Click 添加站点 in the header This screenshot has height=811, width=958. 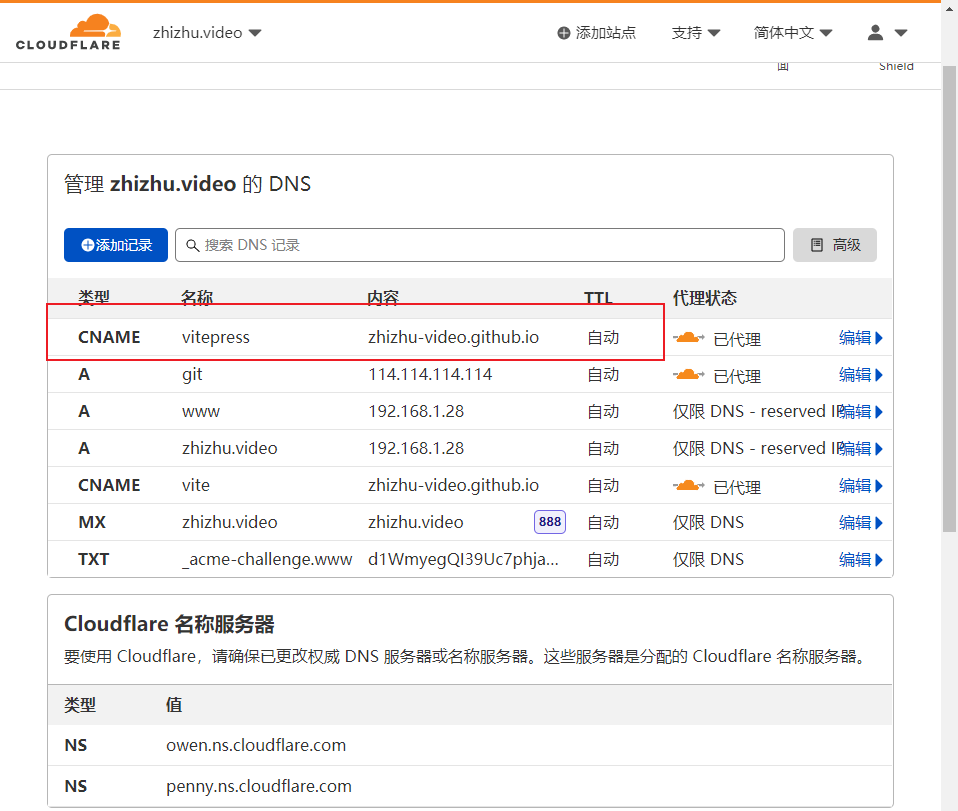605,32
